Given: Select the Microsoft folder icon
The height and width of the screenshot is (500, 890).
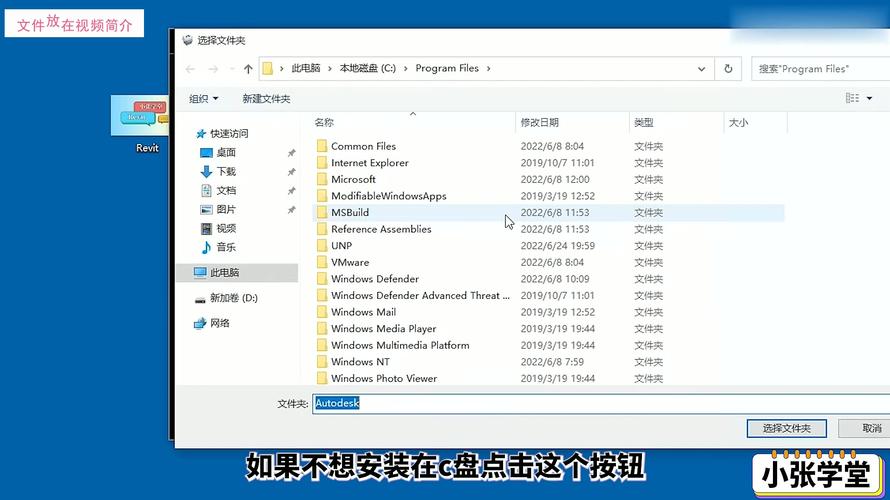Looking at the screenshot, I should point(322,179).
